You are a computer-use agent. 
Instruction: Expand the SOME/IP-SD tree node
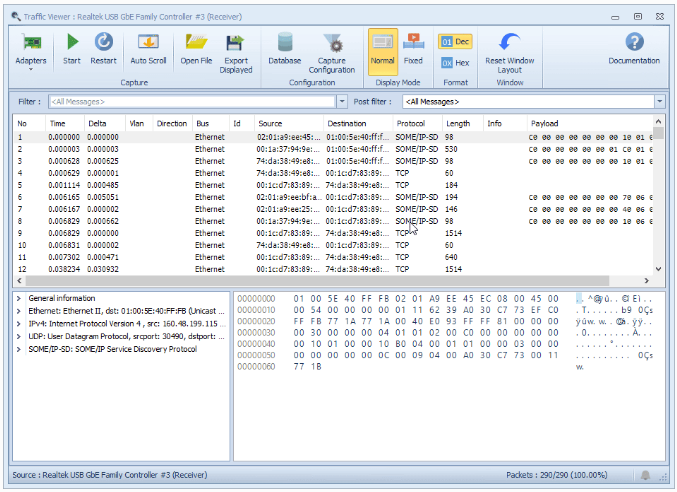tap(19, 349)
